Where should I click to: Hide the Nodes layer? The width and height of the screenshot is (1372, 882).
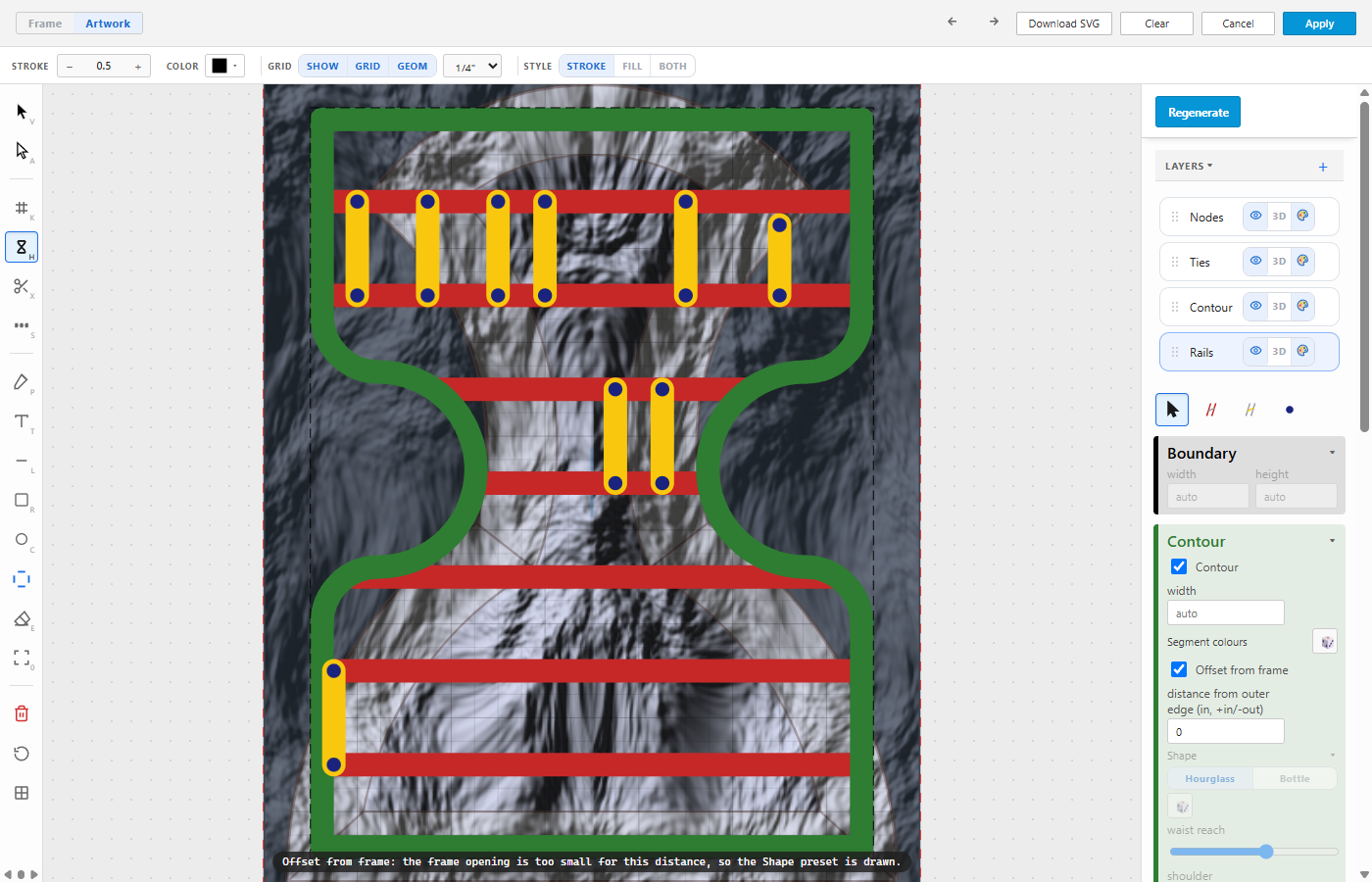1255,217
